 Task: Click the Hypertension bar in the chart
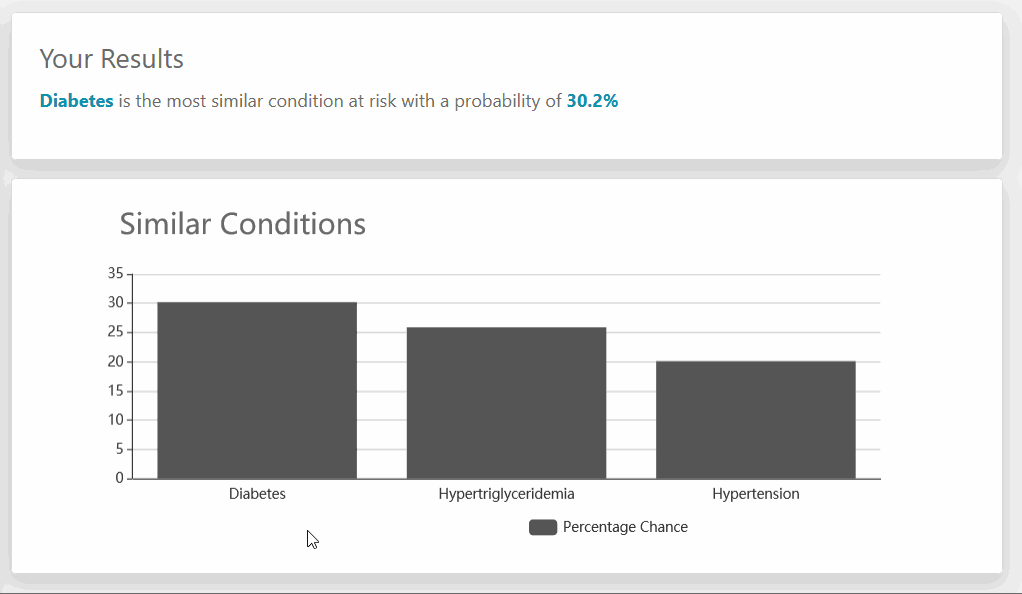pyautogui.click(x=755, y=420)
